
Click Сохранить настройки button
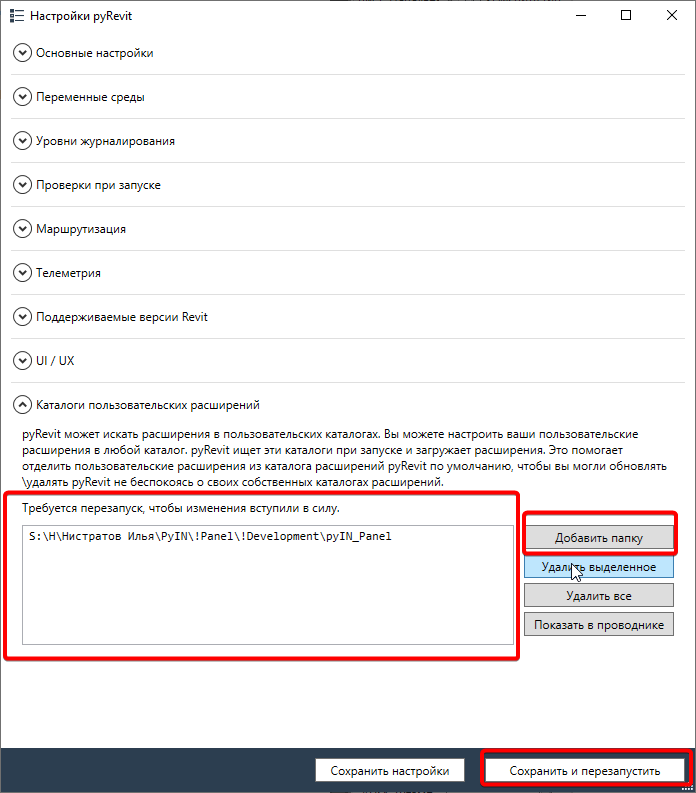pos(389,770)
